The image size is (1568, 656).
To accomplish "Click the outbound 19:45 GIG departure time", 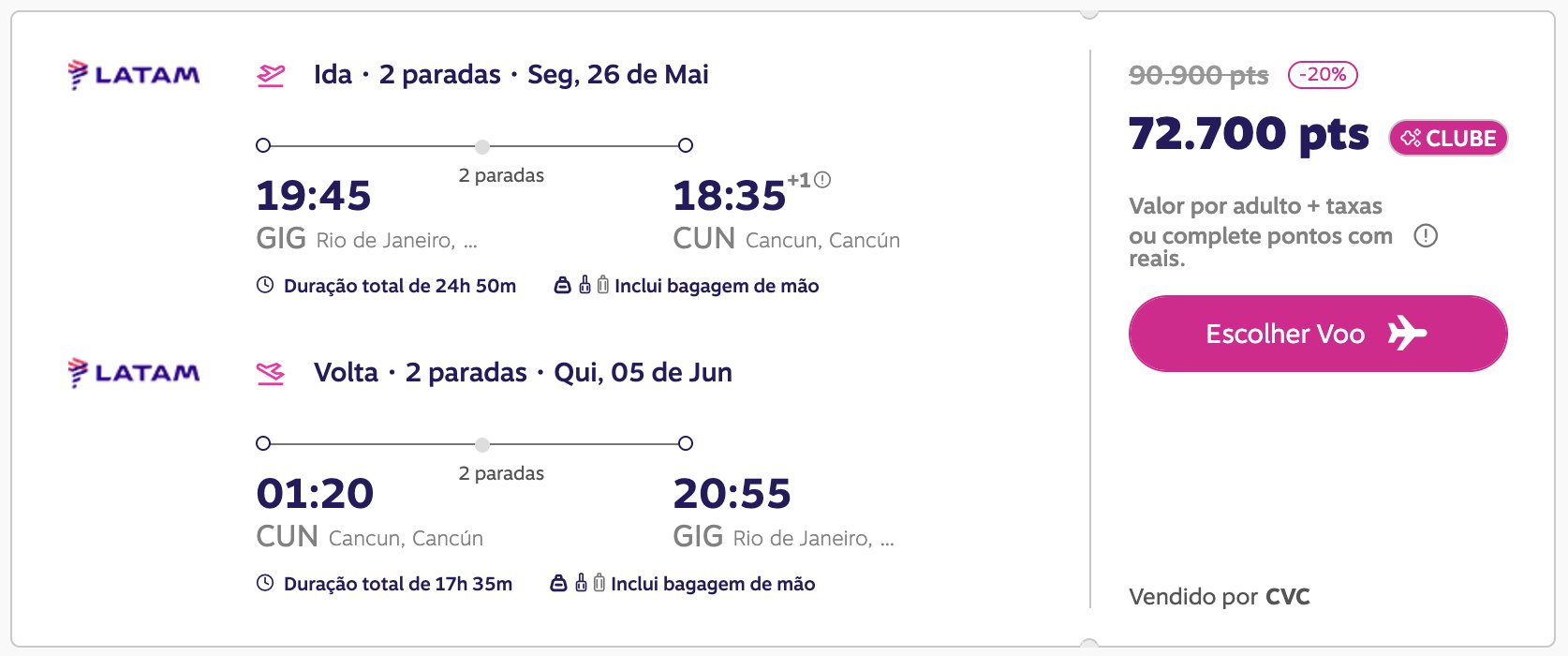I will pyautogui.click(x=314, y=196).
